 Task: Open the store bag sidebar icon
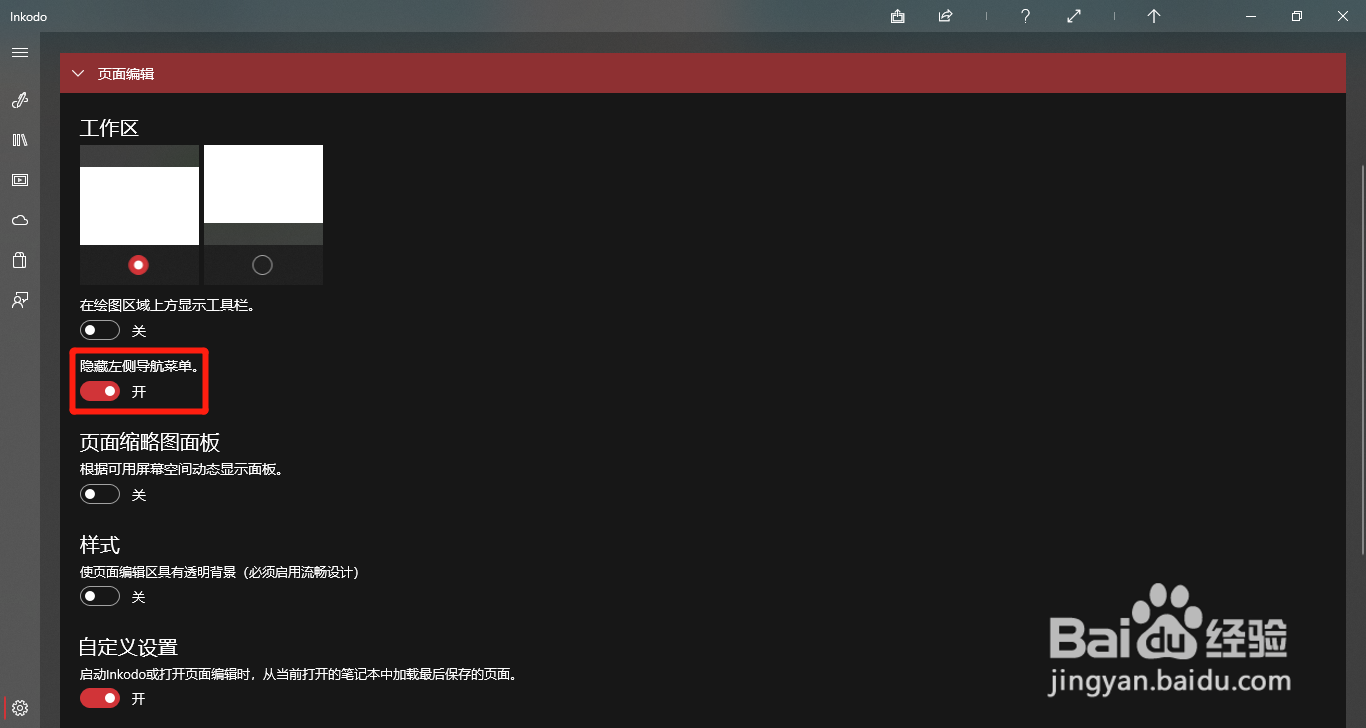coord(19,260)
